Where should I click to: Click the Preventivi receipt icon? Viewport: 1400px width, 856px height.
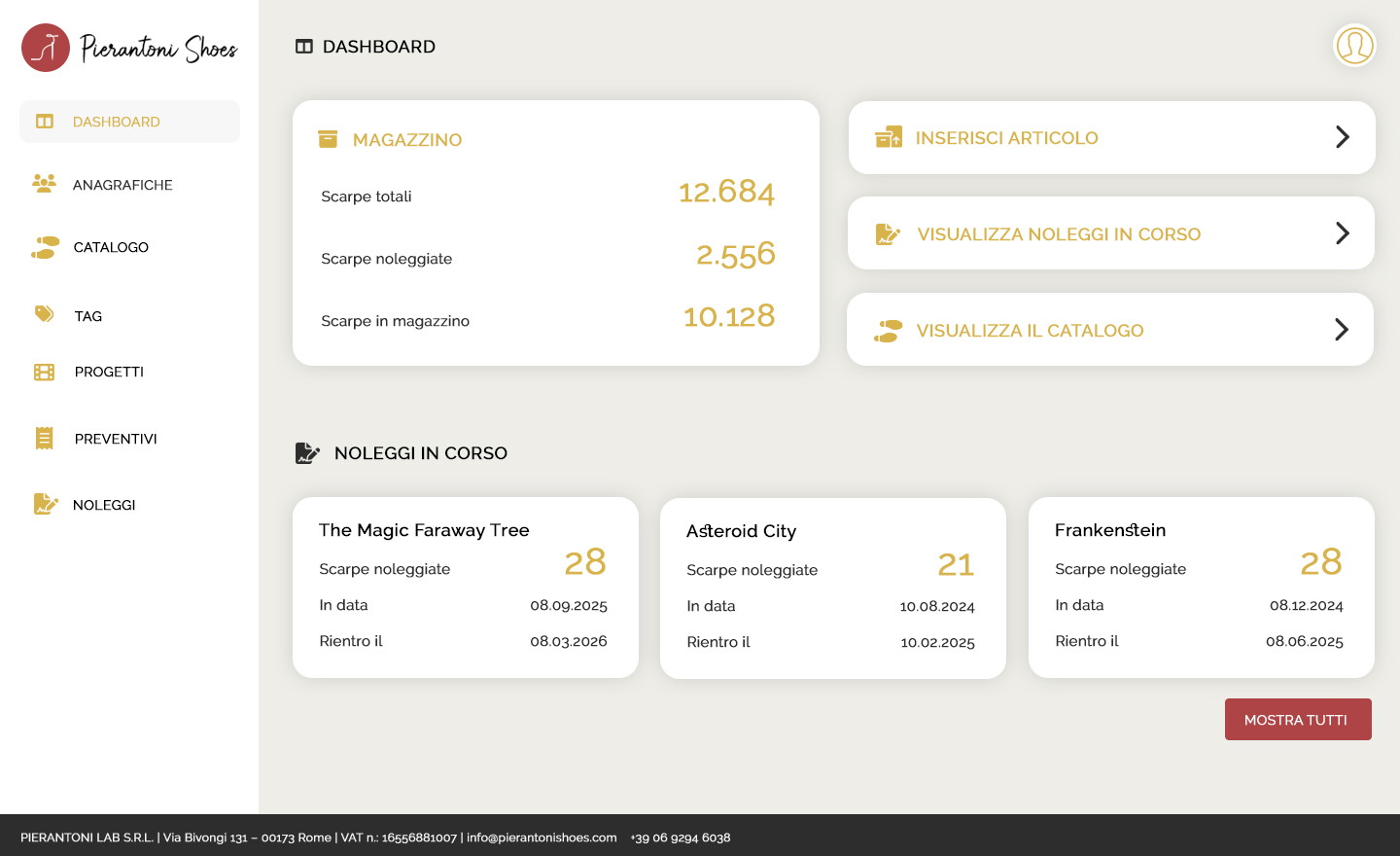45,438
